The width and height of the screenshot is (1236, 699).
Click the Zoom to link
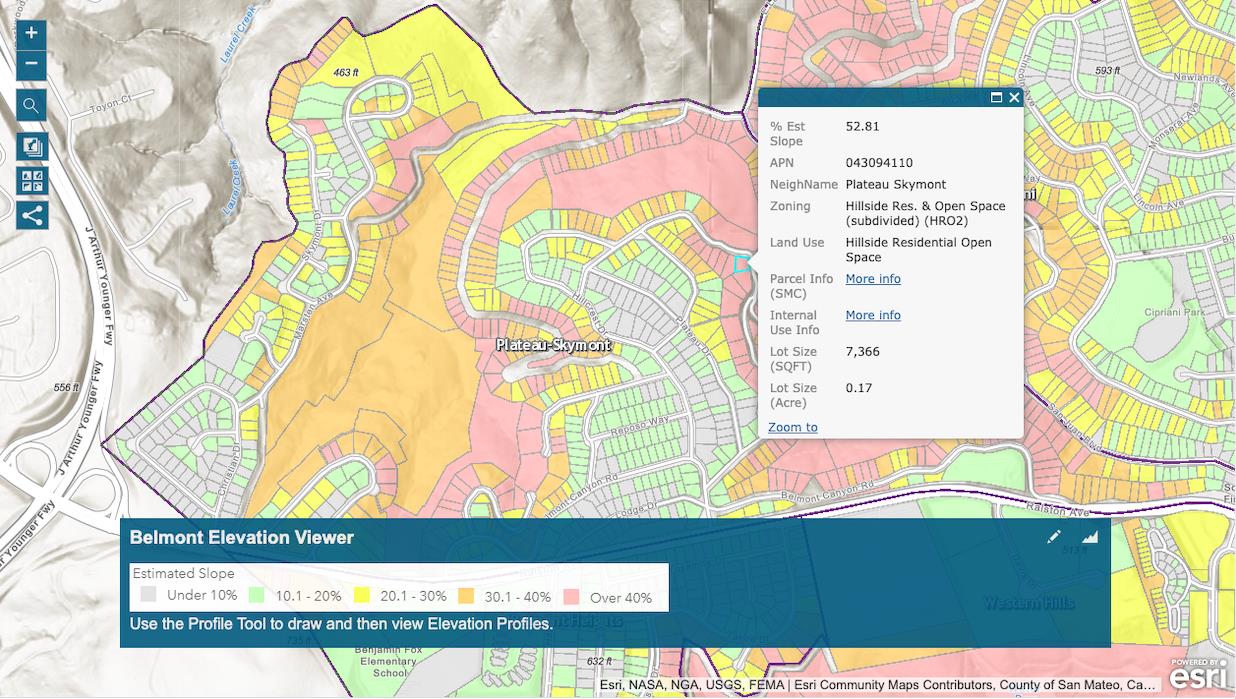793,427
